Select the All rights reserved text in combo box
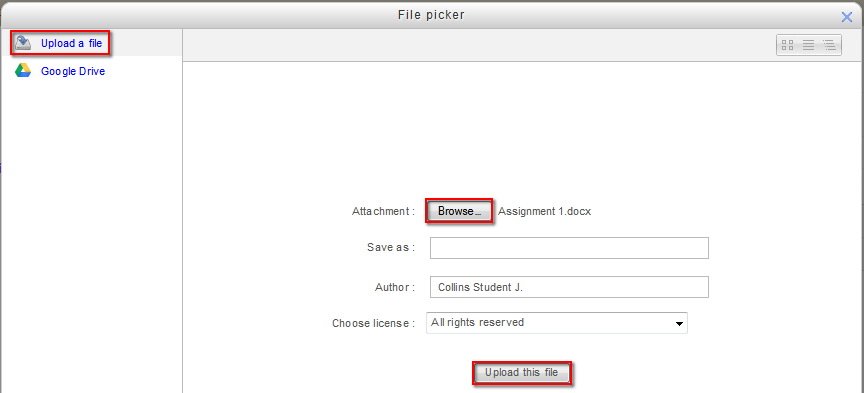 pos(477,322)
